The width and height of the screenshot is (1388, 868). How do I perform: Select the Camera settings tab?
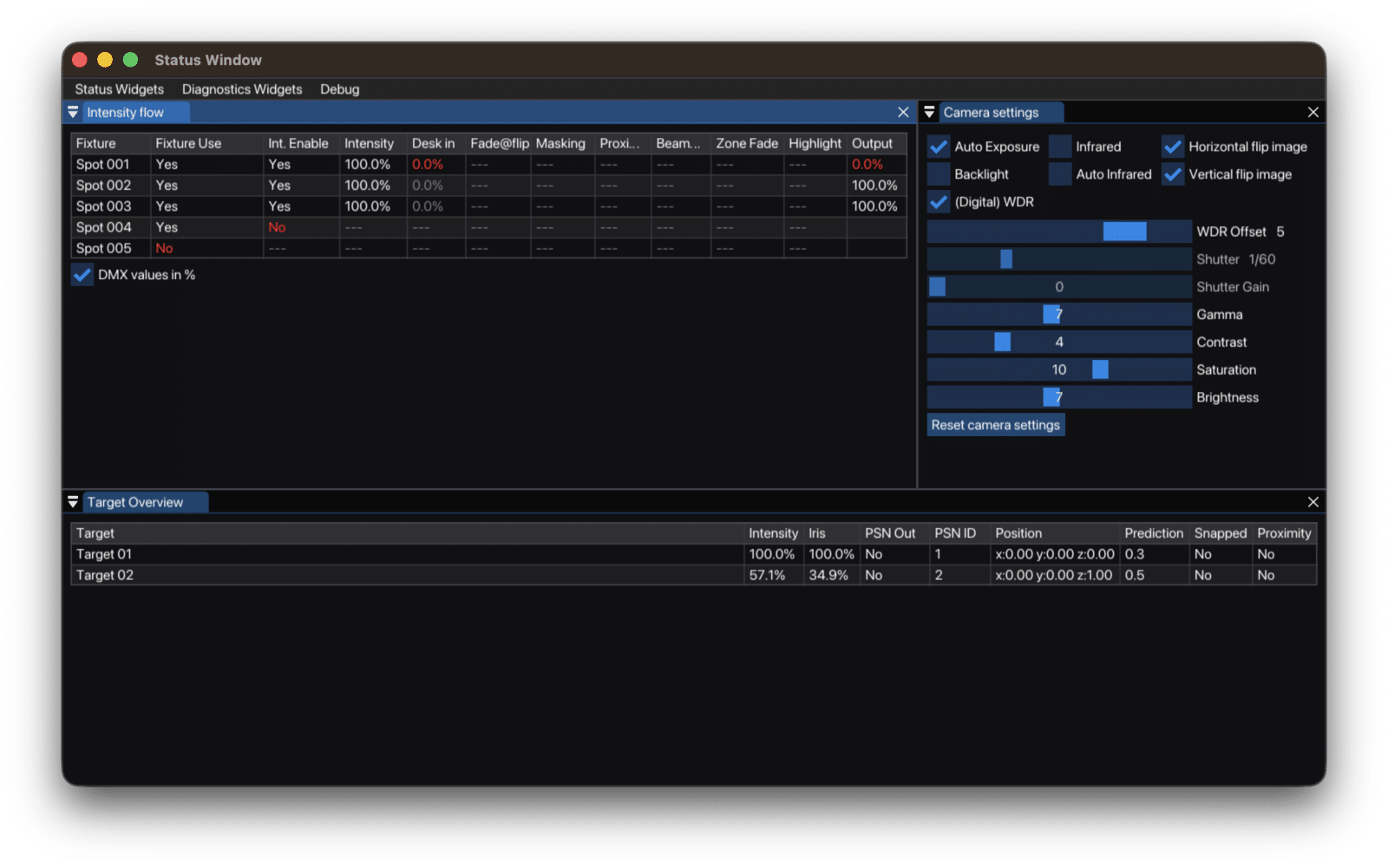point(999,113)
